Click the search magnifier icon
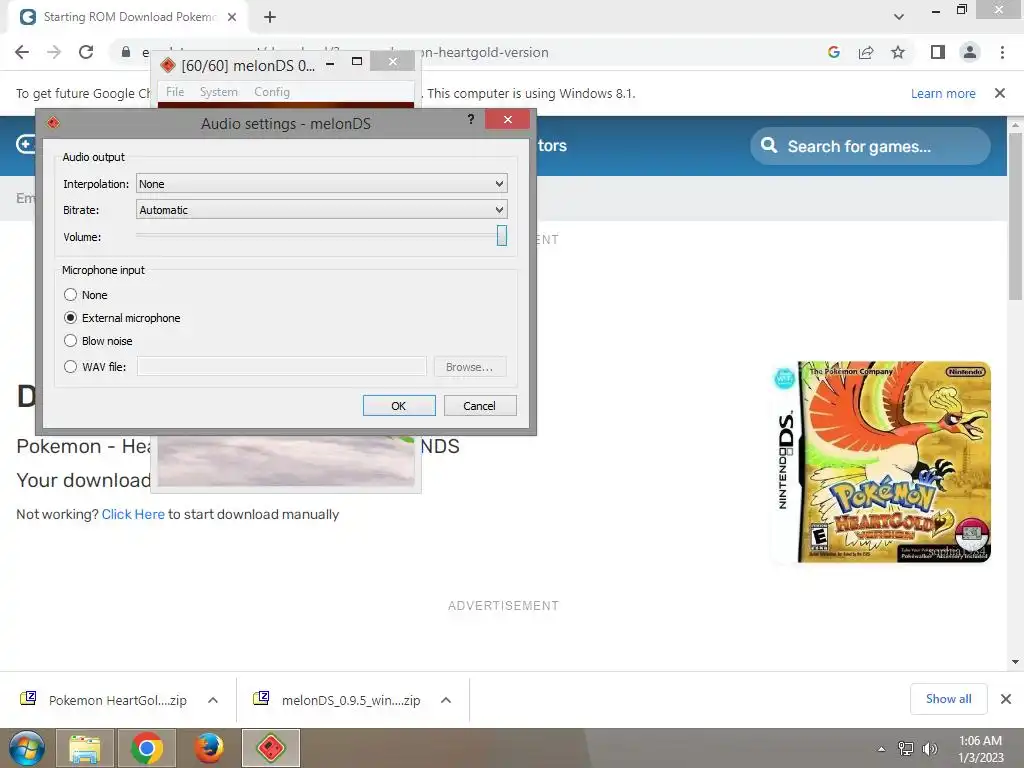Viewport: 1024px width, 768px height. pyautogui.click(x=769, y=145)
